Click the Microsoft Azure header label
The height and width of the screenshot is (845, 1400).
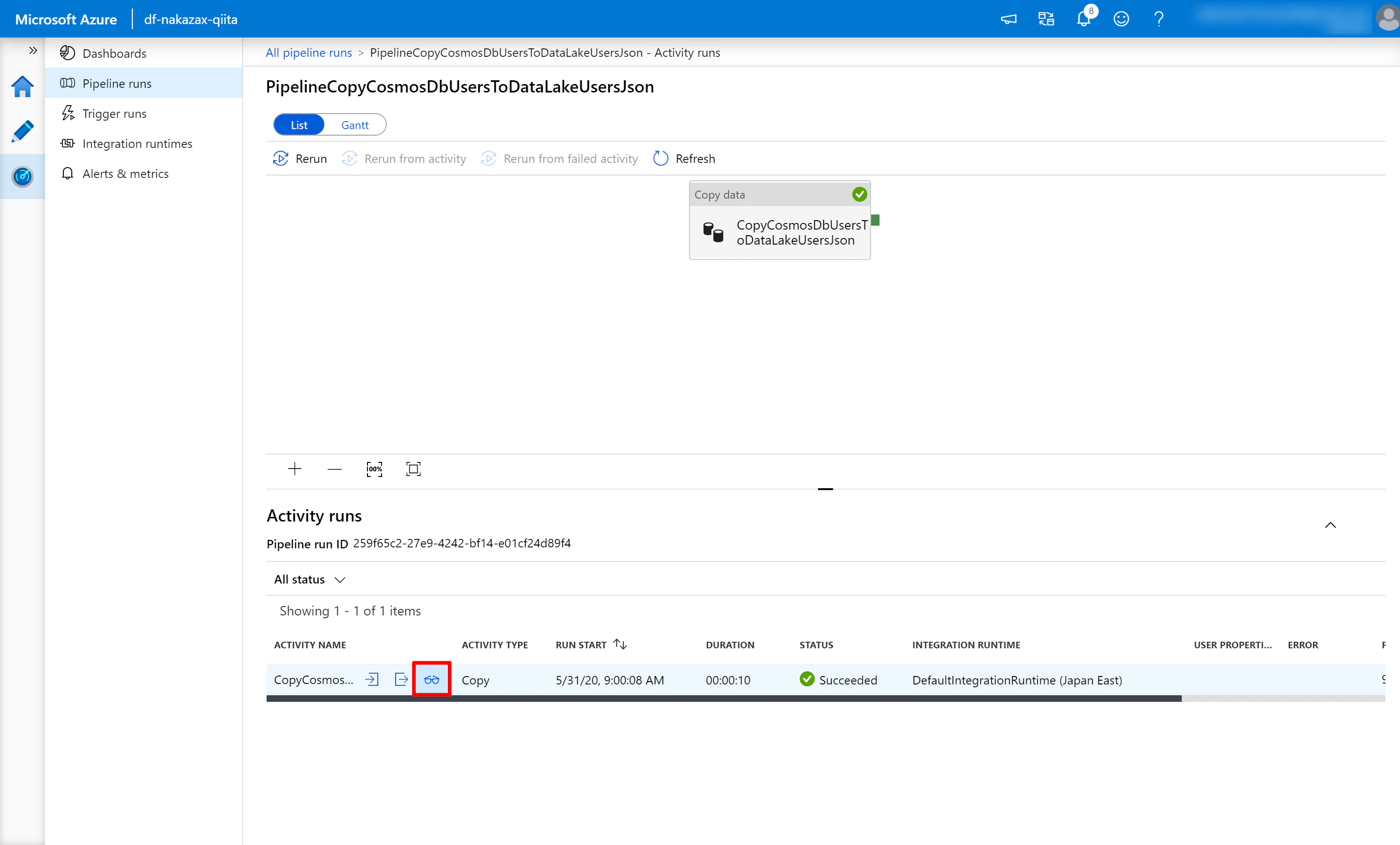pyautogui.click(x=66, y=19)
